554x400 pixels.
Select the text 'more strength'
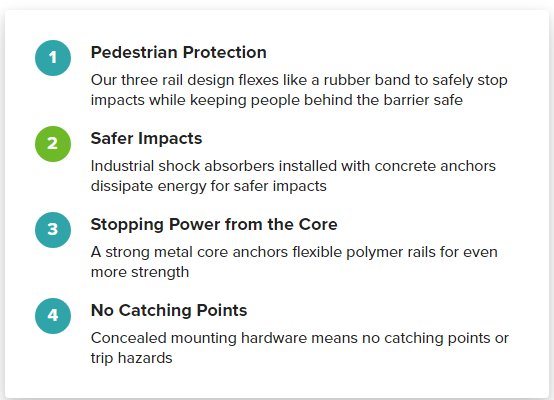[140, 272]
